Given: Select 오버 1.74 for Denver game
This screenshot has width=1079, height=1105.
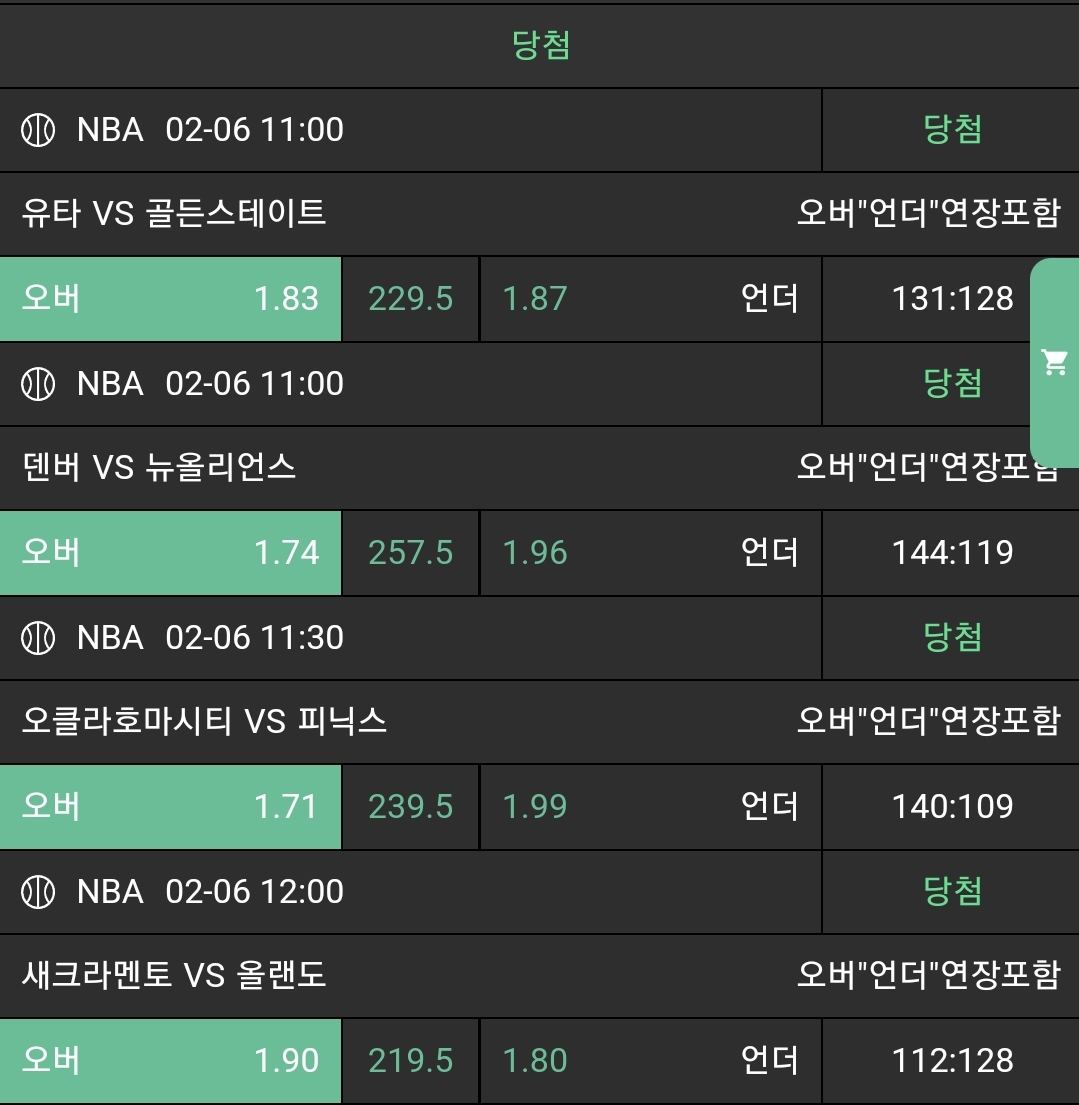Looking at the screenshot, I should 170,553.
